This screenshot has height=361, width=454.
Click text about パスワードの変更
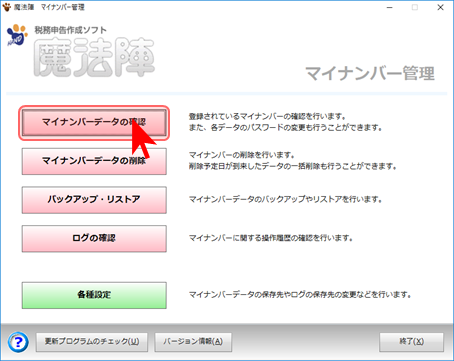[285, 127]
